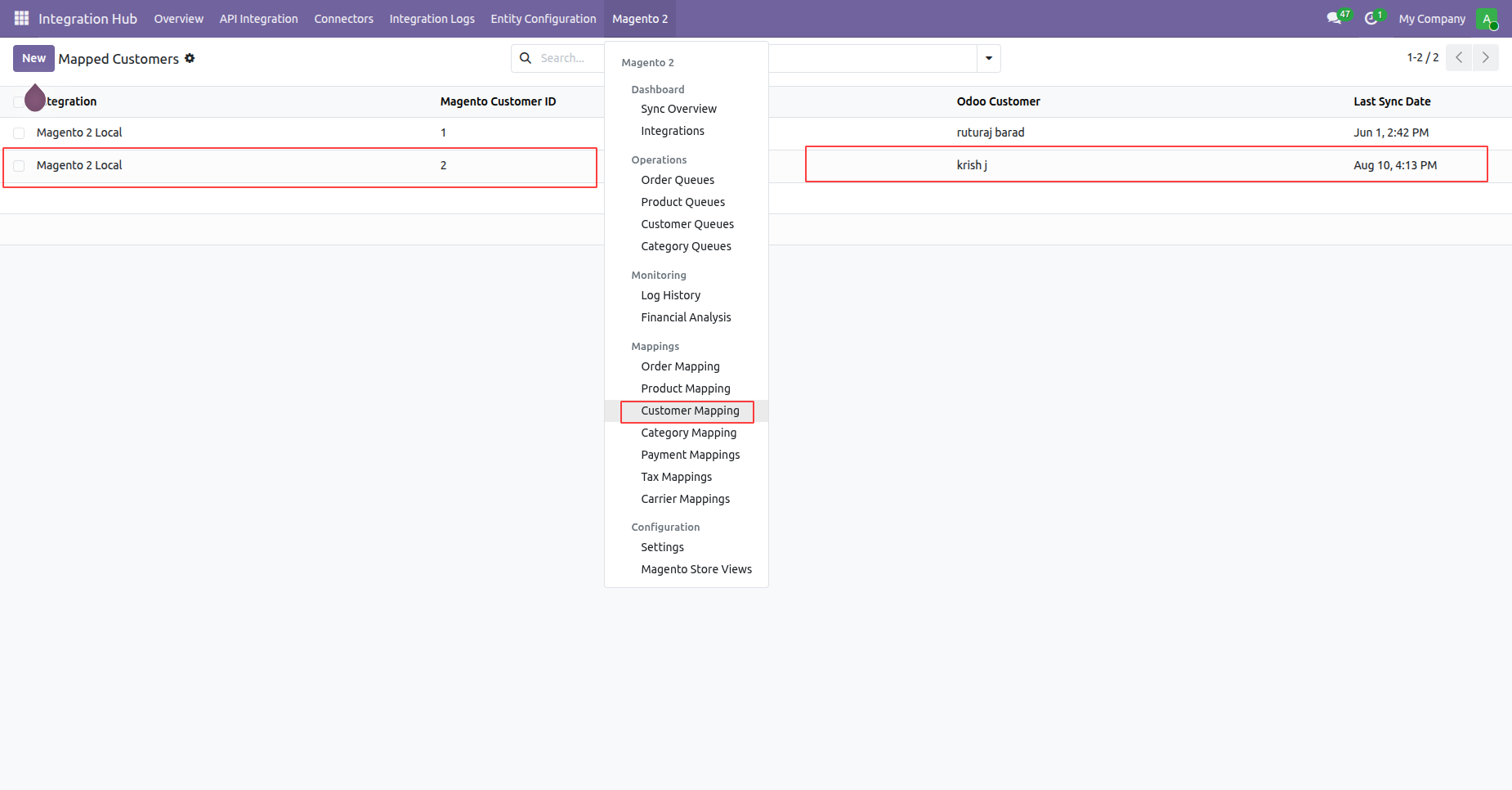This screenshot has height=790, width=1512.
Task: Open the green user avatar menu
Action: 1487,19
